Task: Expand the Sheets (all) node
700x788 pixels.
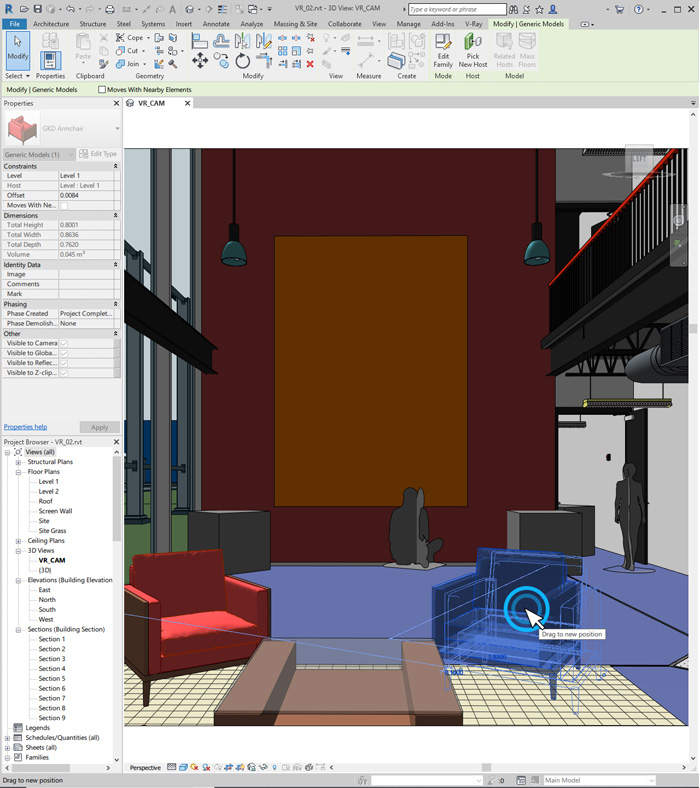Action: tap(8, 747)
